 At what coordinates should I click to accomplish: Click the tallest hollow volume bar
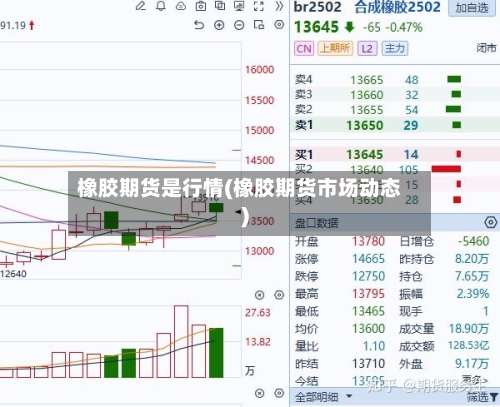pos(181,341)
